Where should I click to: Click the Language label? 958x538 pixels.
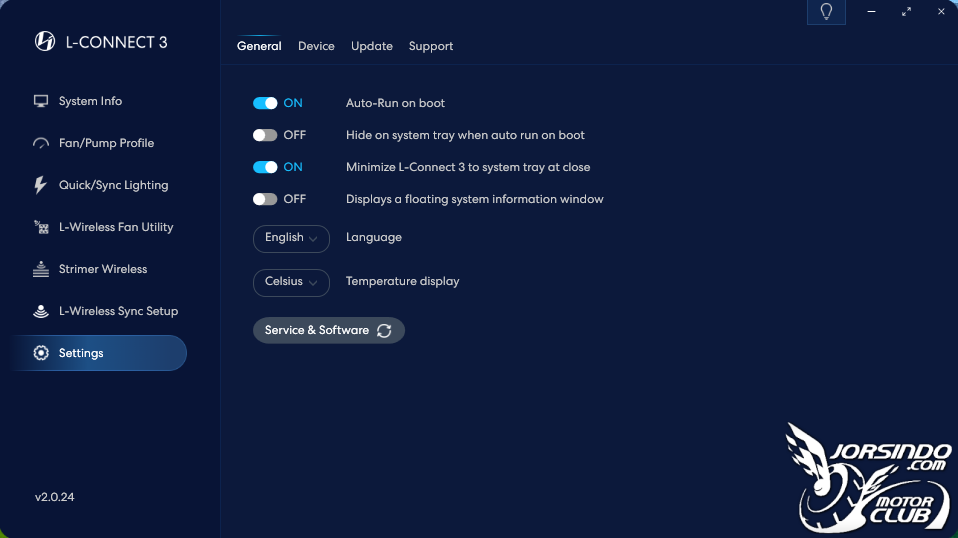(374, 238)
